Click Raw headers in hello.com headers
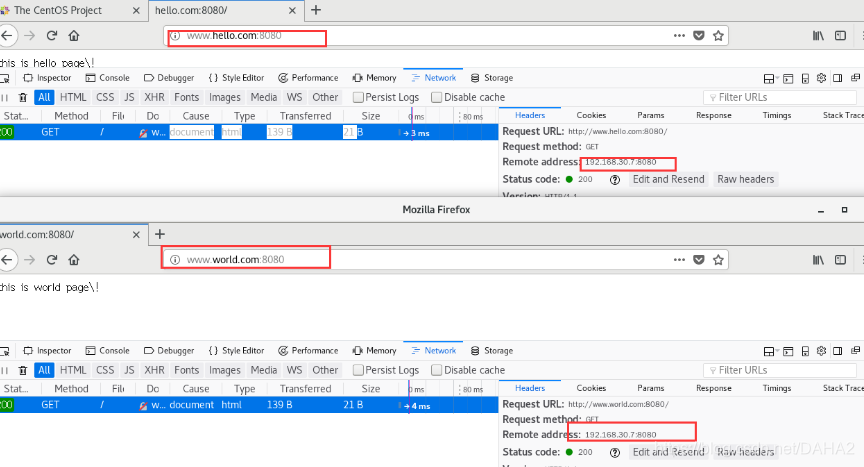 pyautogui.click(x=746, y=180)
